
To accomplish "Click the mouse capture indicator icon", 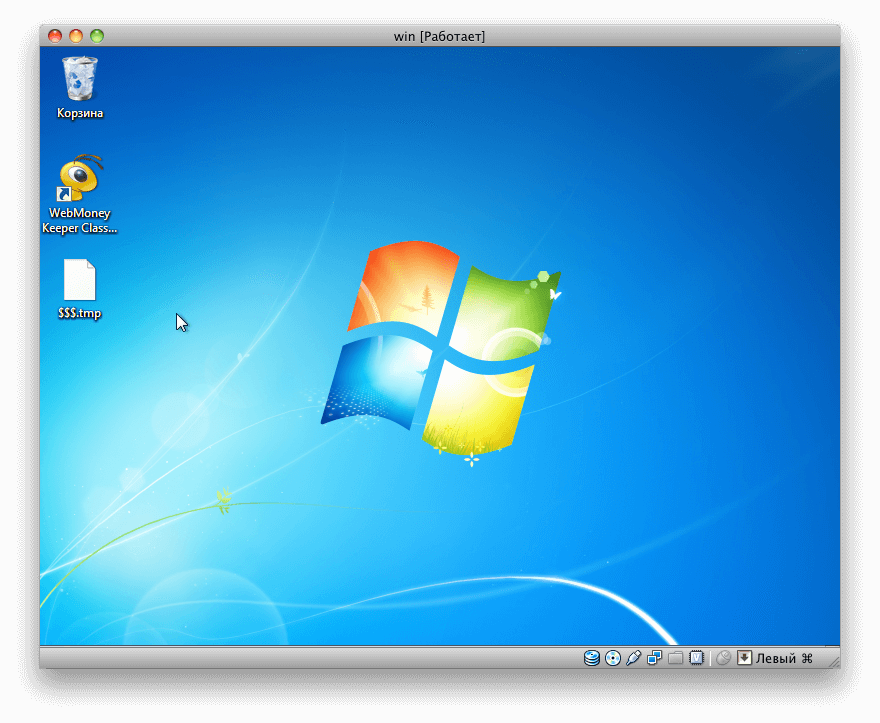I will (x=723, y=658).
